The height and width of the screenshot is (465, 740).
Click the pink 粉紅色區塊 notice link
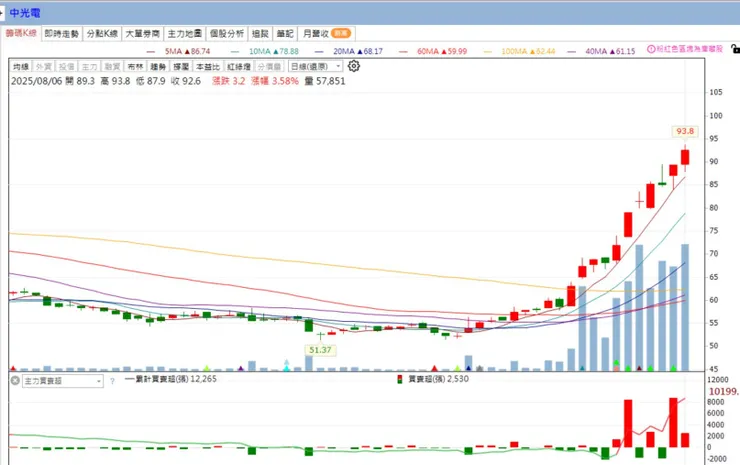coord(690,49)
